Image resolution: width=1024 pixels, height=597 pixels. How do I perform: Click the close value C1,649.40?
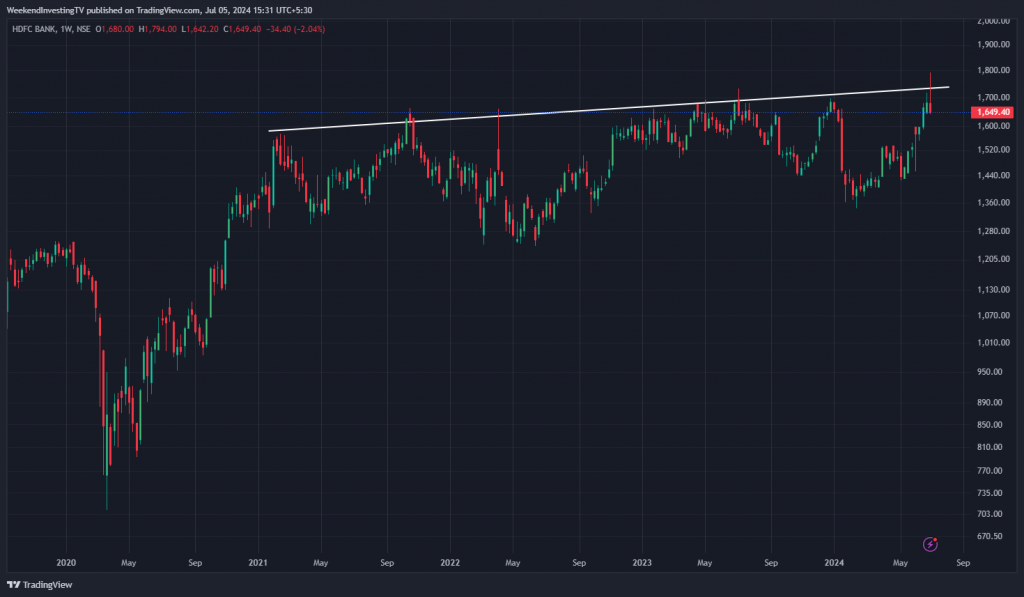pos(242,29)
